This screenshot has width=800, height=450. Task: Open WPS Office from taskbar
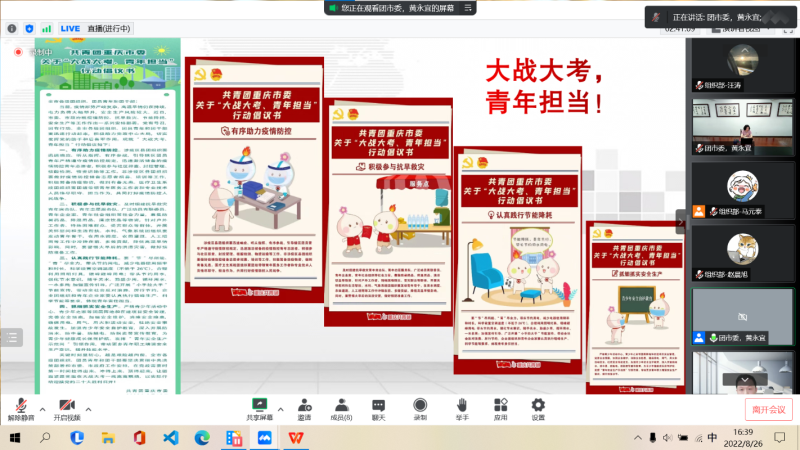(x=296, y=438)
